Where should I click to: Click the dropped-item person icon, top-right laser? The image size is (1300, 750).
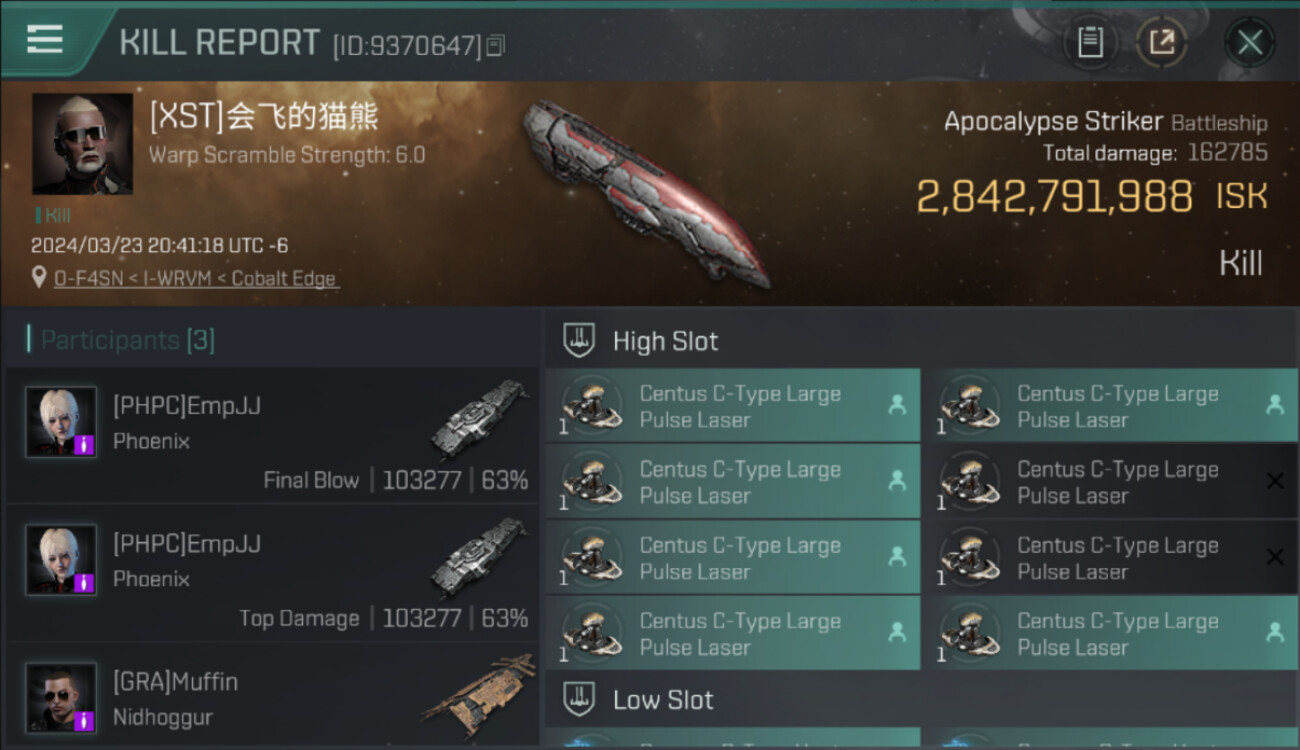[x=1274, y=405]
